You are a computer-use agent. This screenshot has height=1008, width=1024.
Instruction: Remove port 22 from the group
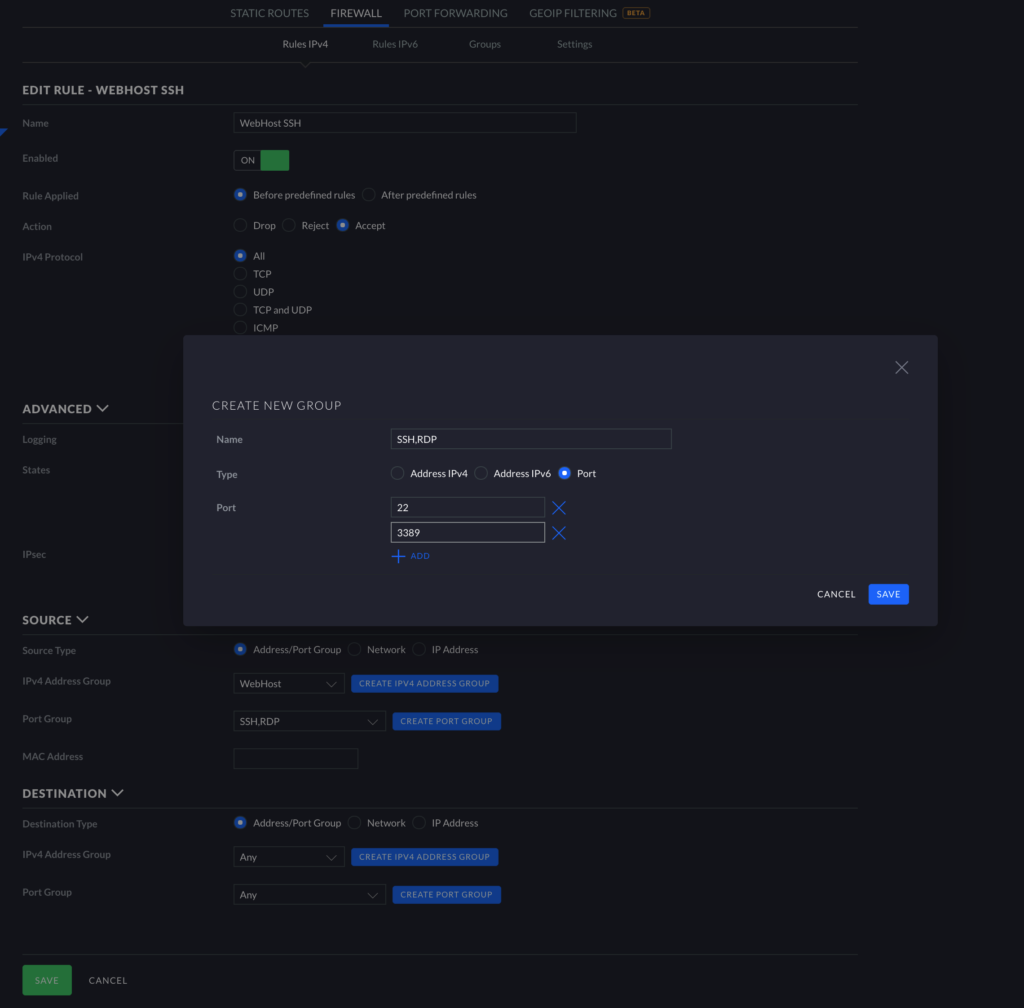coord(559,508)
